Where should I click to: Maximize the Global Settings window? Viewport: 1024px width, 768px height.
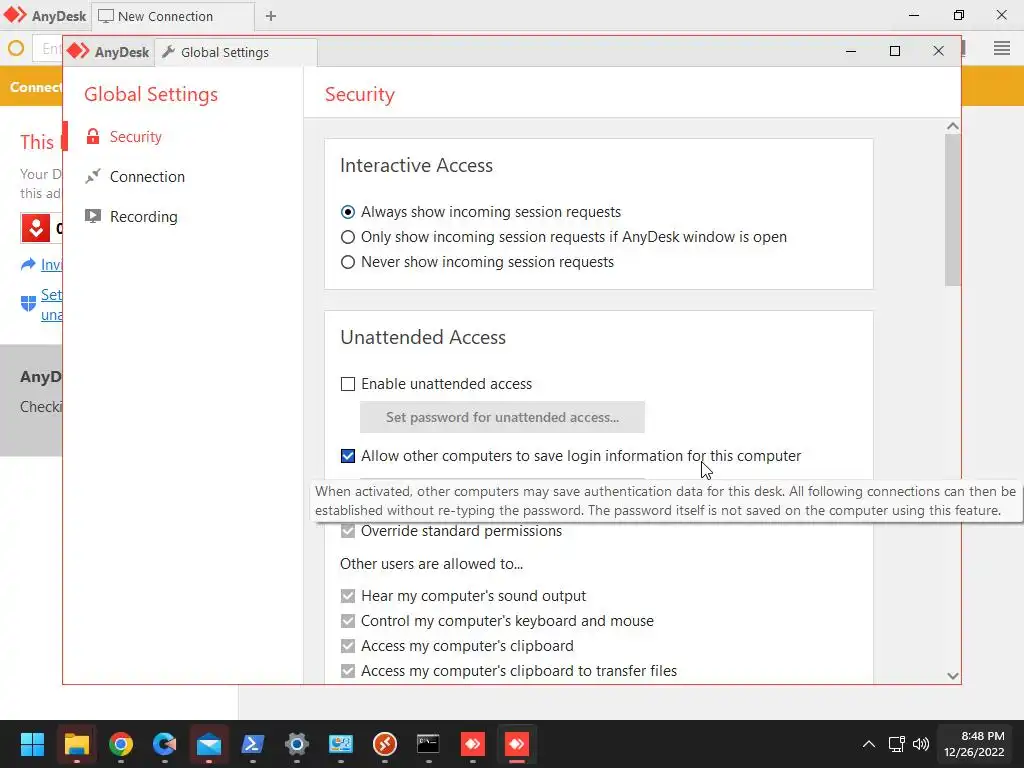tap(895, 51)
